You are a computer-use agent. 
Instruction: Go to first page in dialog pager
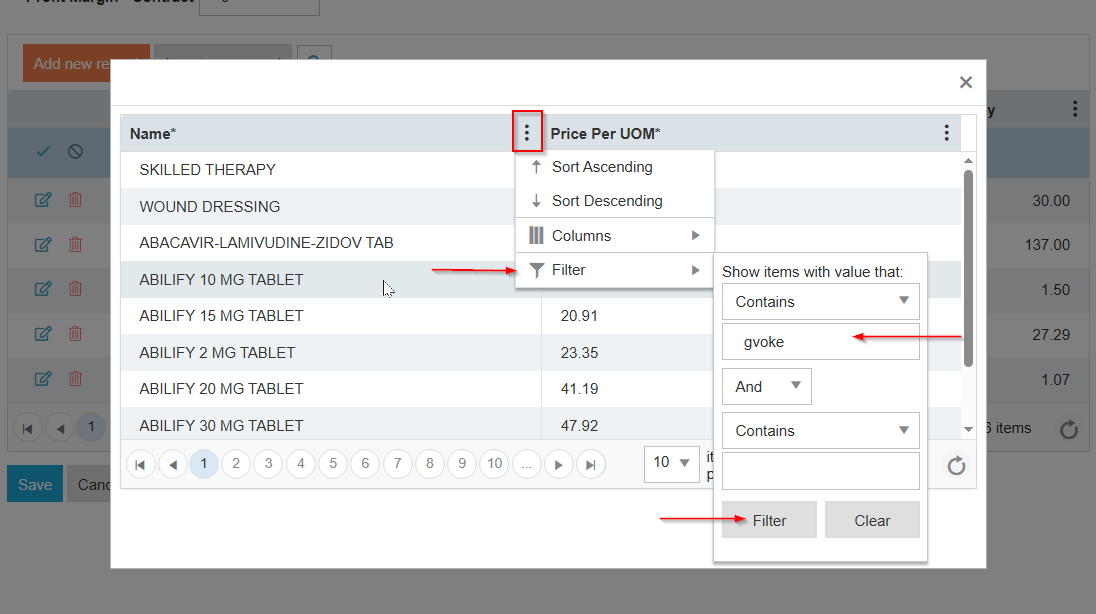(x=140, y=464)
